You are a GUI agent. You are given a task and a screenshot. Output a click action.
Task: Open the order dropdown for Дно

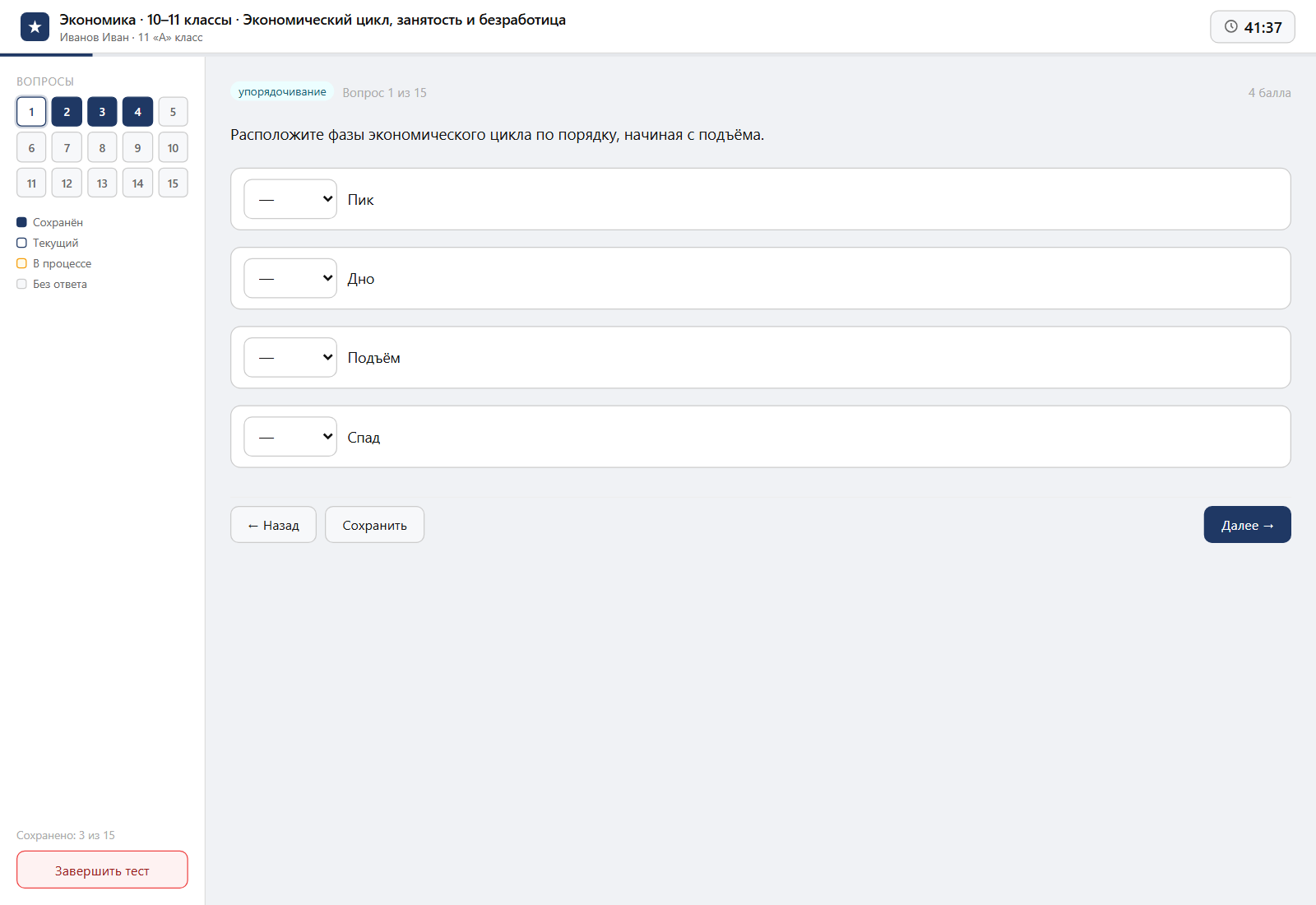pos(290,278)
